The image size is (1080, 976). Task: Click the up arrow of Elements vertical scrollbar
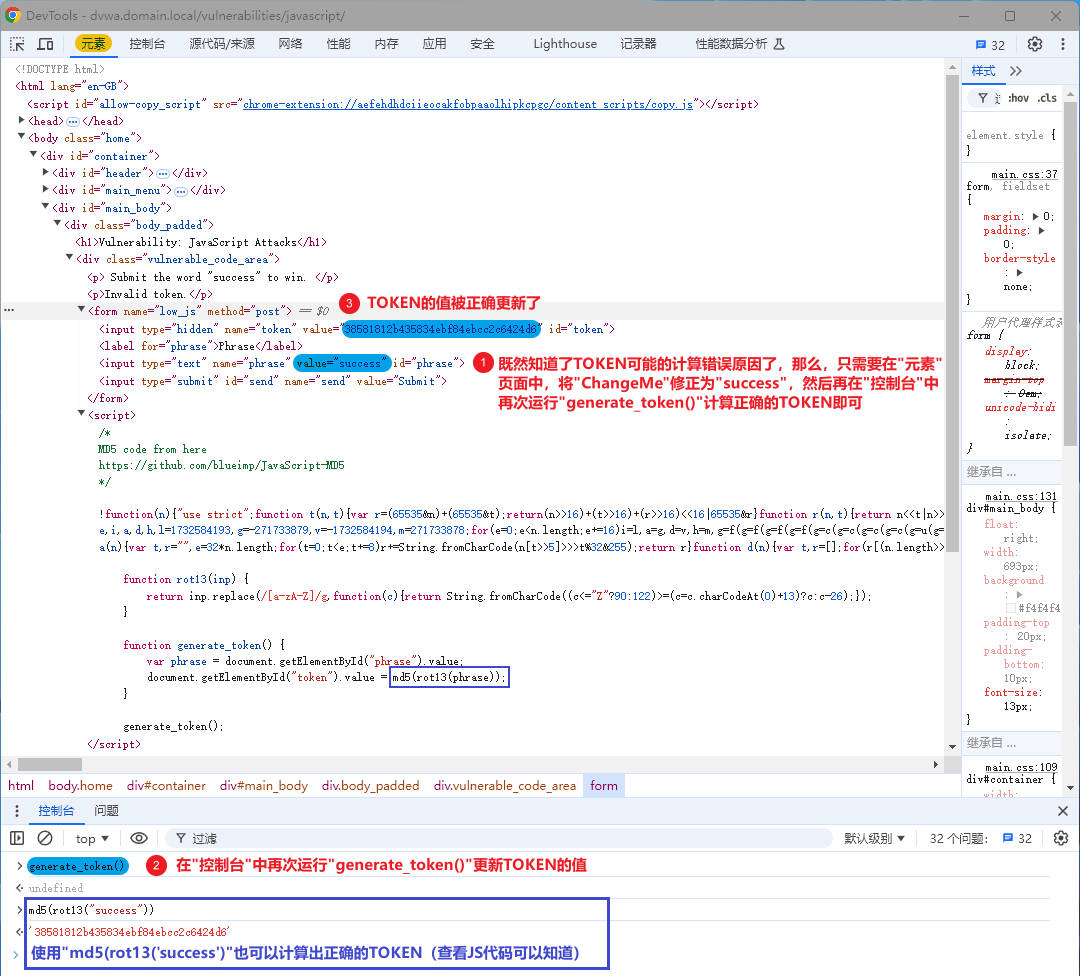[953, 68]
